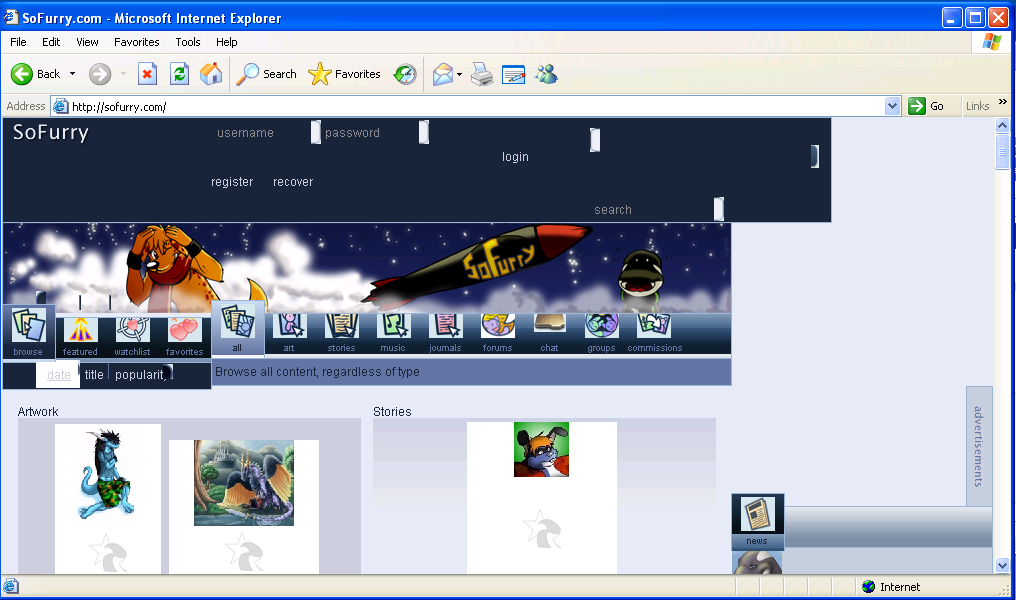
Task: Click the Go button
Action: [x=927, y=106]
